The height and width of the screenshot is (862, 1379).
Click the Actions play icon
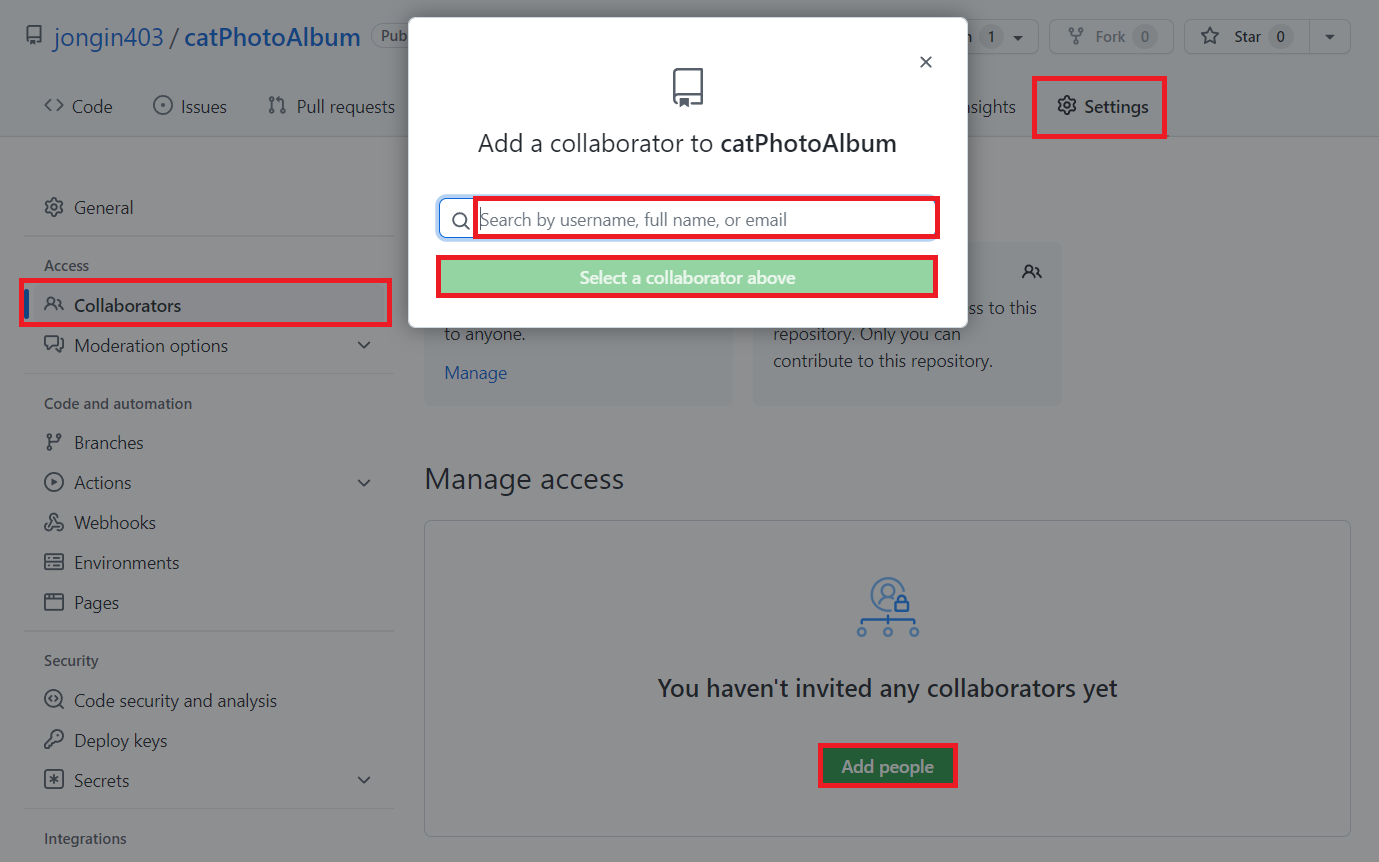[54, 482]
